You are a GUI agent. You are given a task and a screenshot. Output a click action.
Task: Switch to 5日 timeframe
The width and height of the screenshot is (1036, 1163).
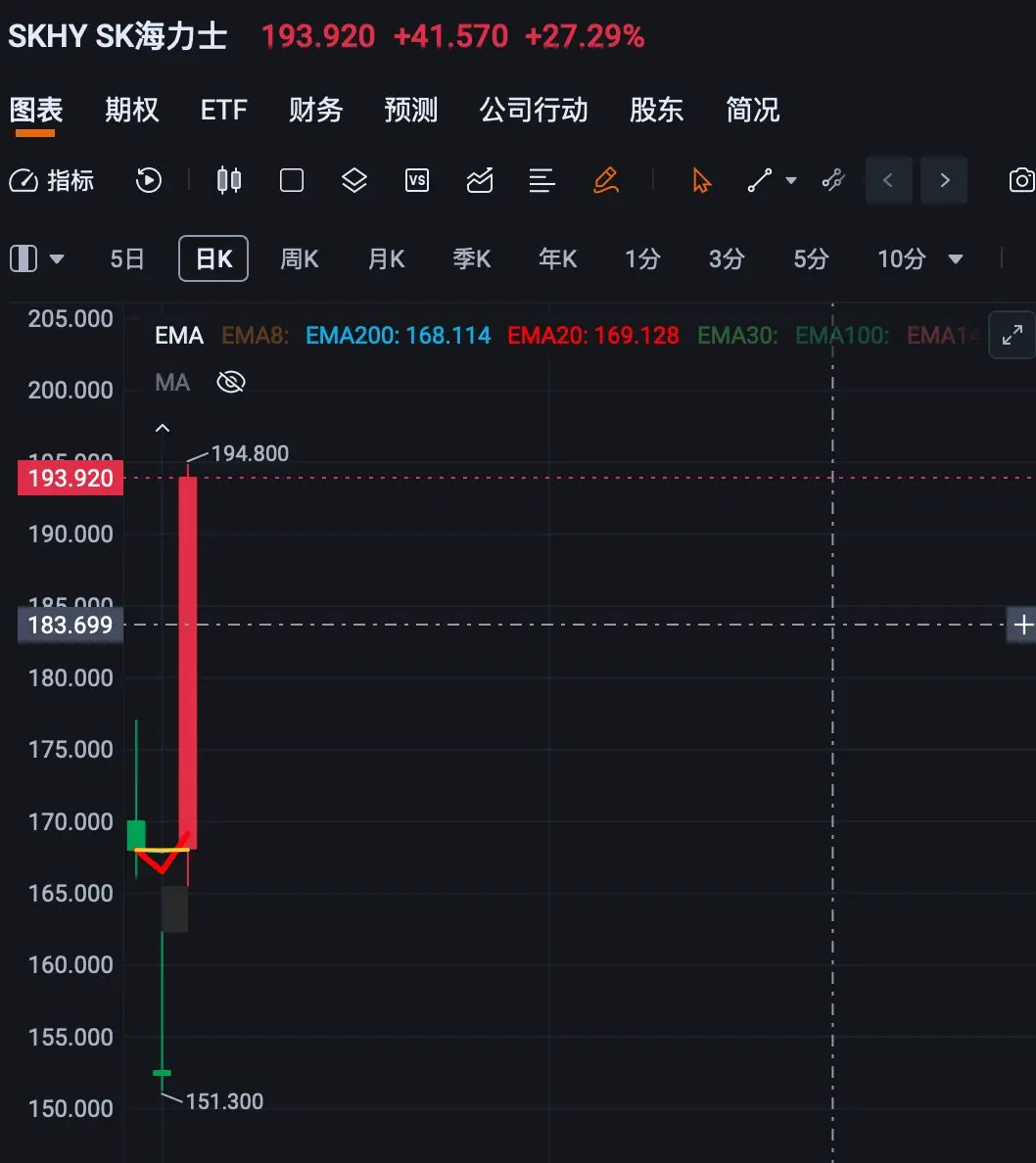click(x=127, y=258)
